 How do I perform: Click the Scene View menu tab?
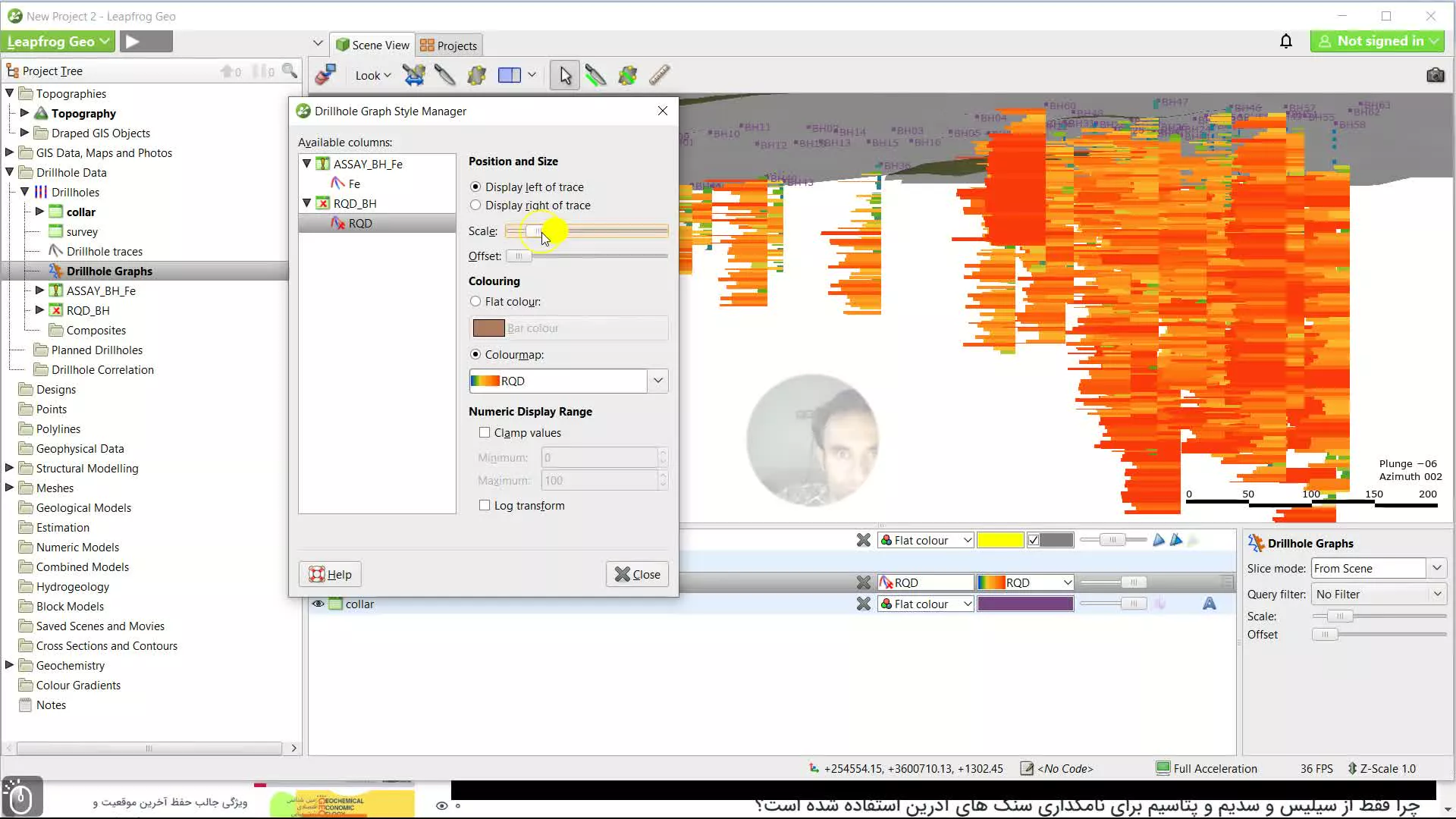click(374, 45)
